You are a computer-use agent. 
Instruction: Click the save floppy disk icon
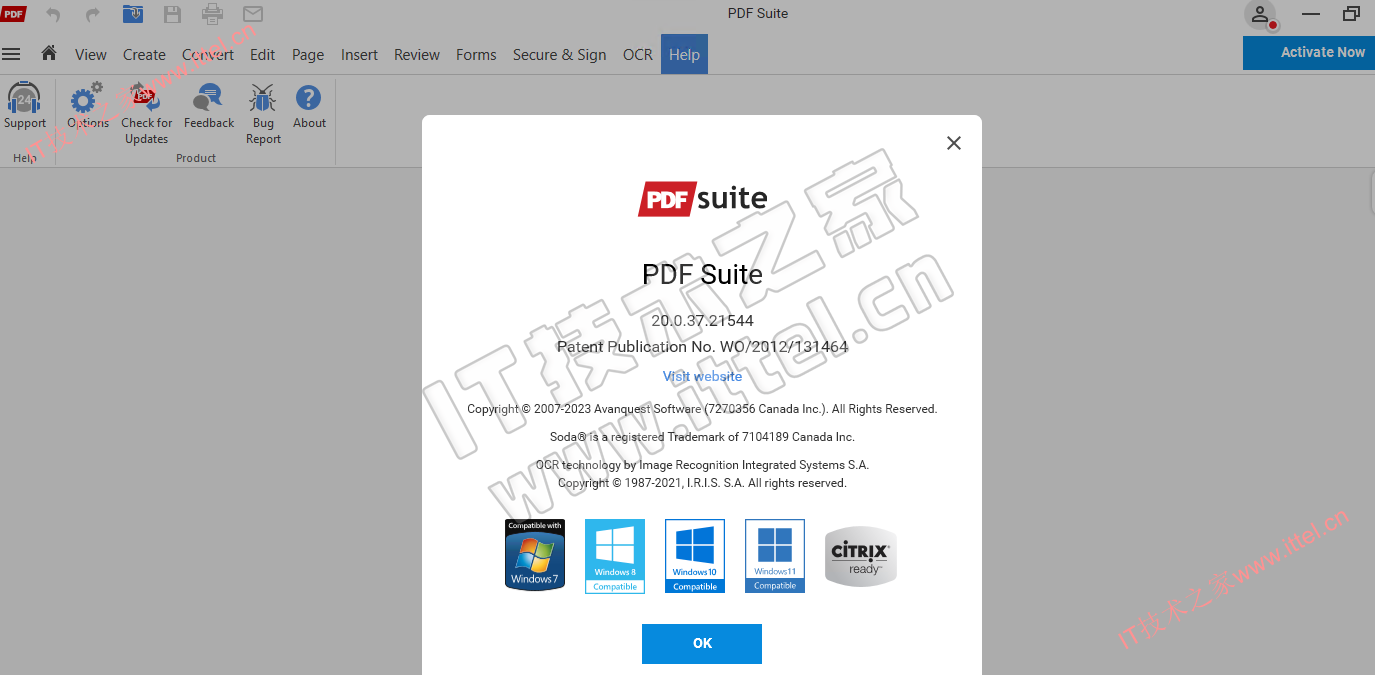(x=172, y=14)
